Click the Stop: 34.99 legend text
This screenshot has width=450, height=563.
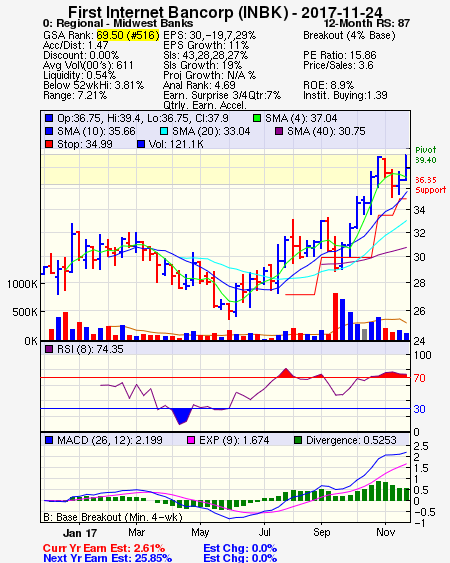tap(85, 144)
